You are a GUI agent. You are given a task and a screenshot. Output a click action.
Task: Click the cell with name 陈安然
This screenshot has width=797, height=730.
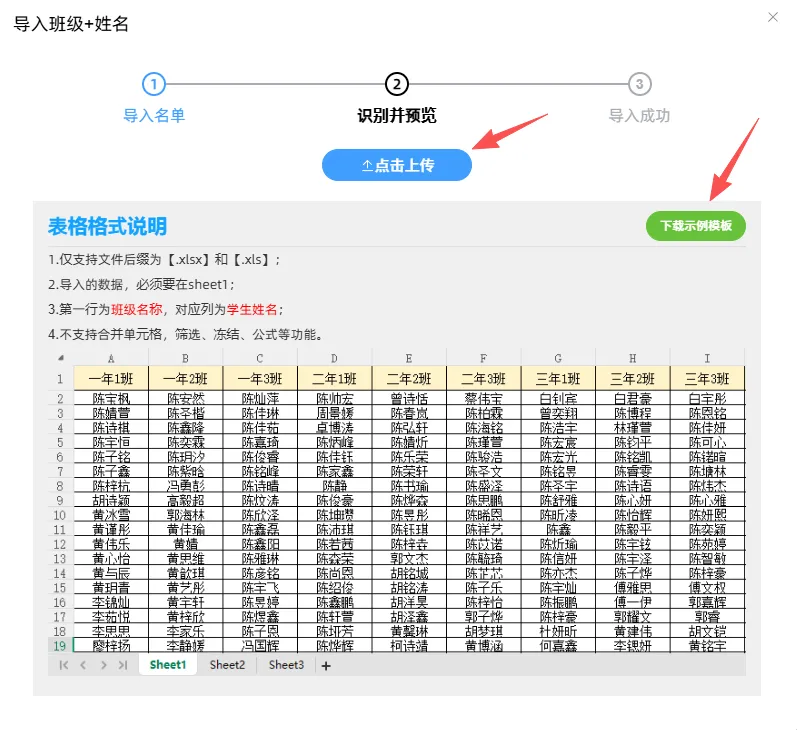[186, 398]
